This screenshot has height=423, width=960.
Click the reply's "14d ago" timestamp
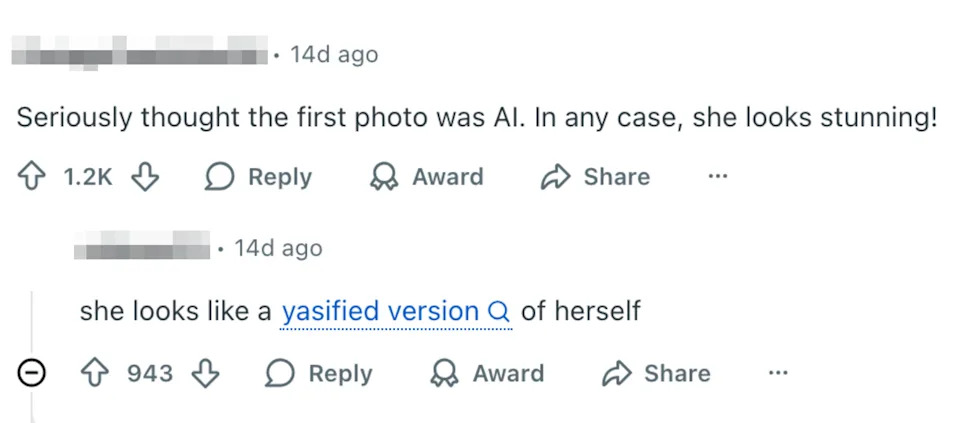[278, 248]
